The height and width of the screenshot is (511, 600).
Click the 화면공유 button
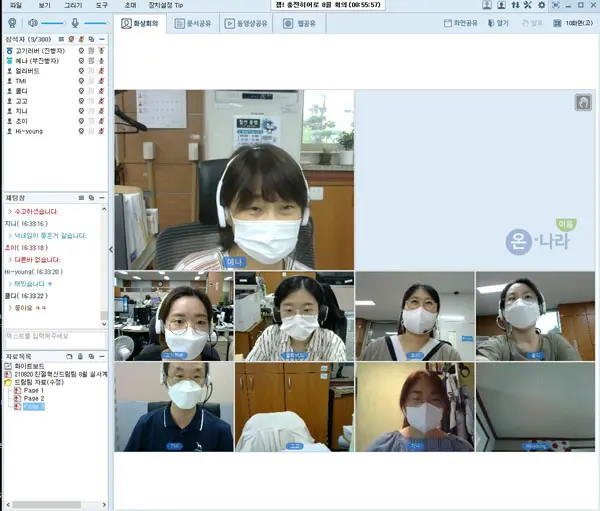pyautogui.click(x=461, y=23)
